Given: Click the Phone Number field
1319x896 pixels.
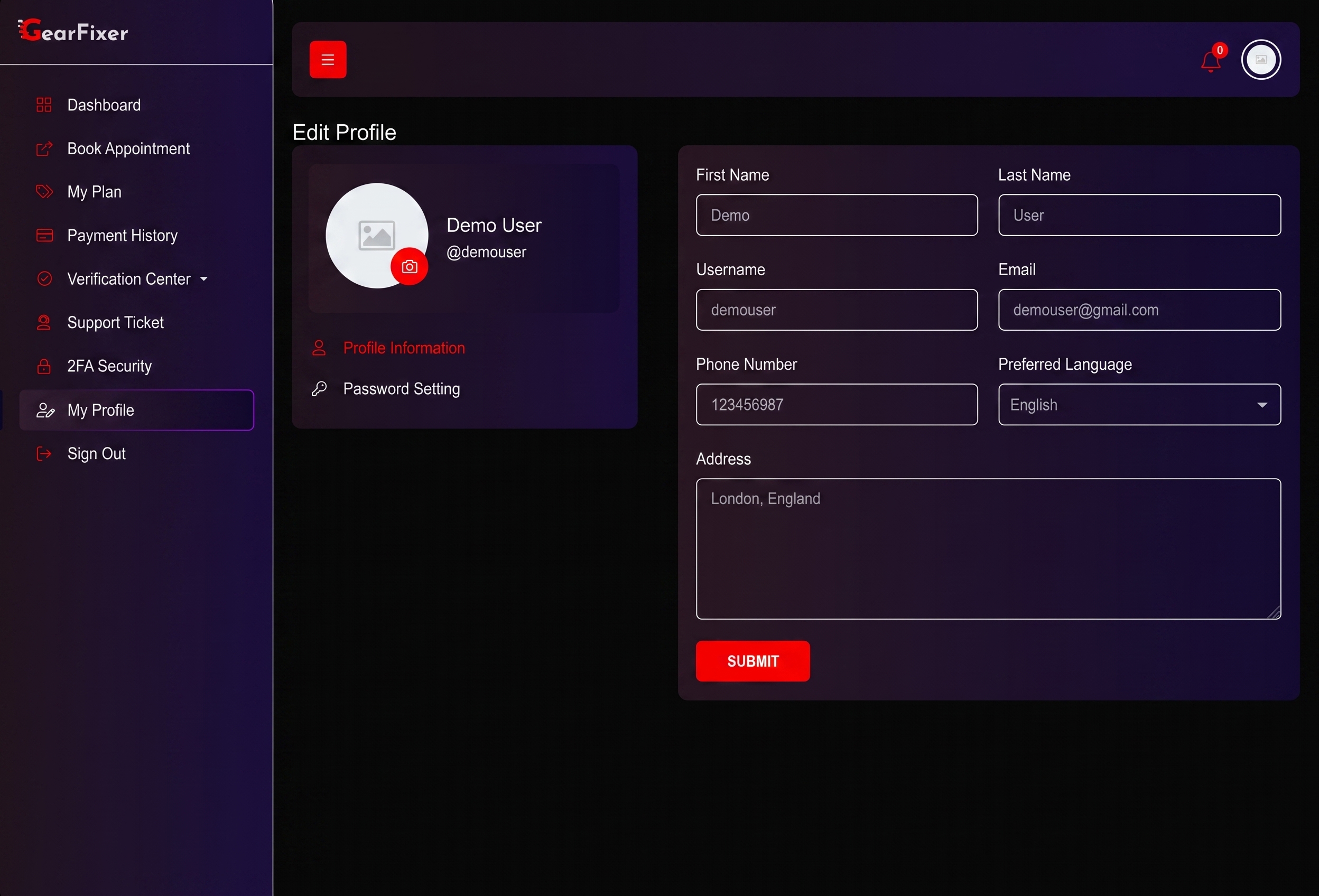Looking at the screenshot, I should point(837,405).
